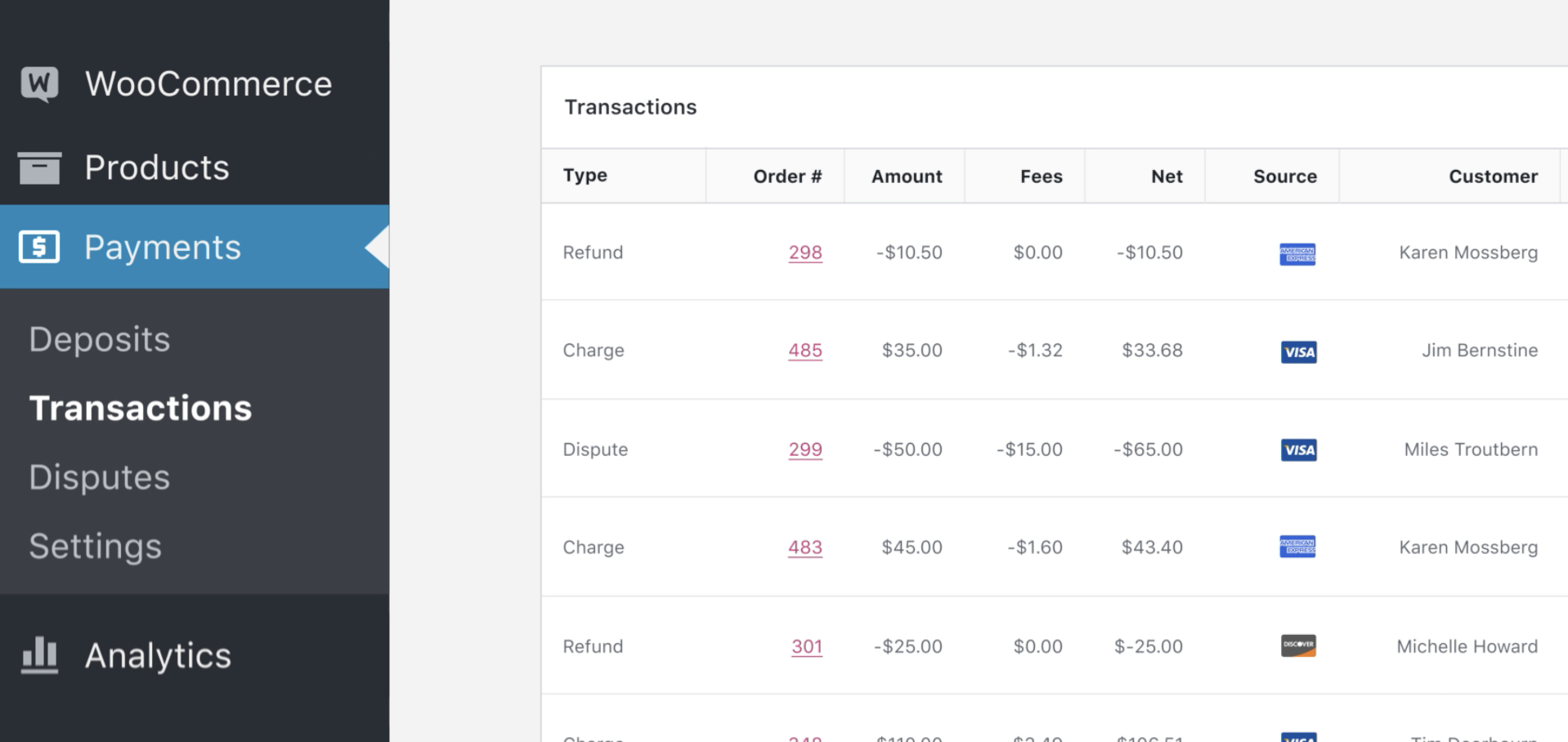Sort by the Type column header

585,176
